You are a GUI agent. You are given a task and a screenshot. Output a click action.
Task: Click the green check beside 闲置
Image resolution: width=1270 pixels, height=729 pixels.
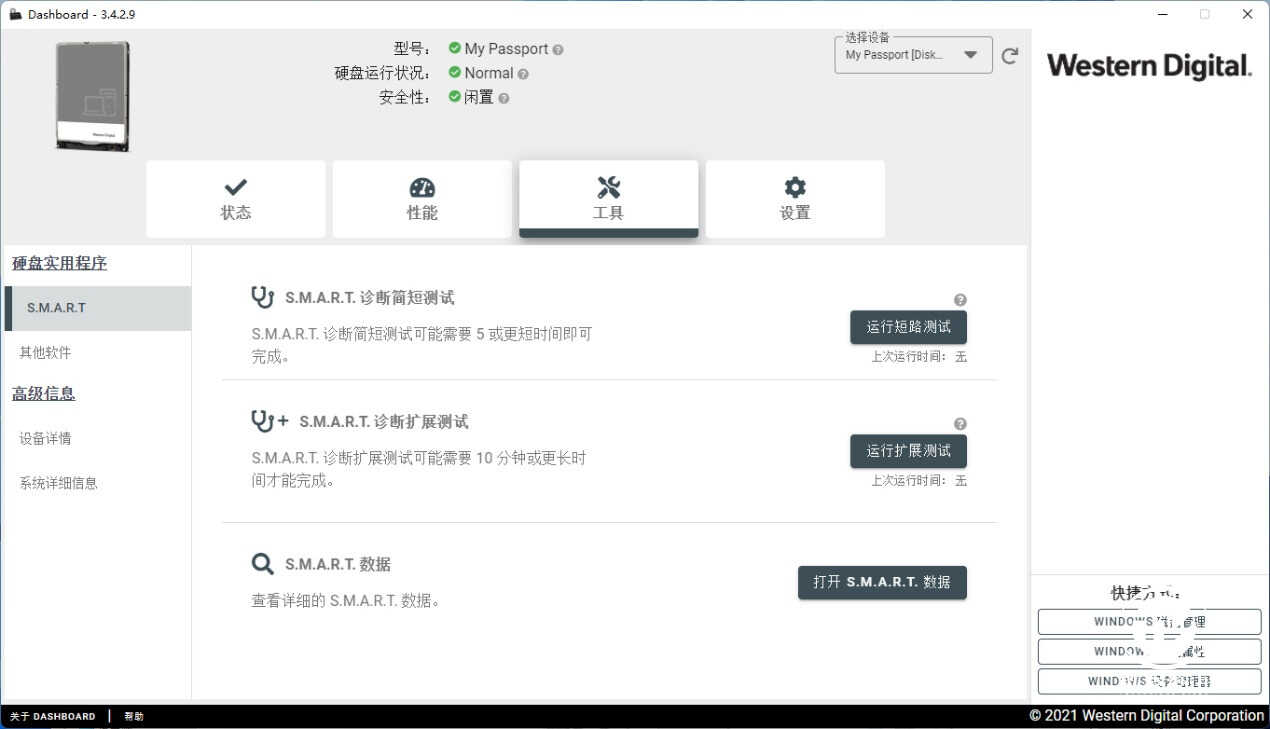[x=455, y=97]
